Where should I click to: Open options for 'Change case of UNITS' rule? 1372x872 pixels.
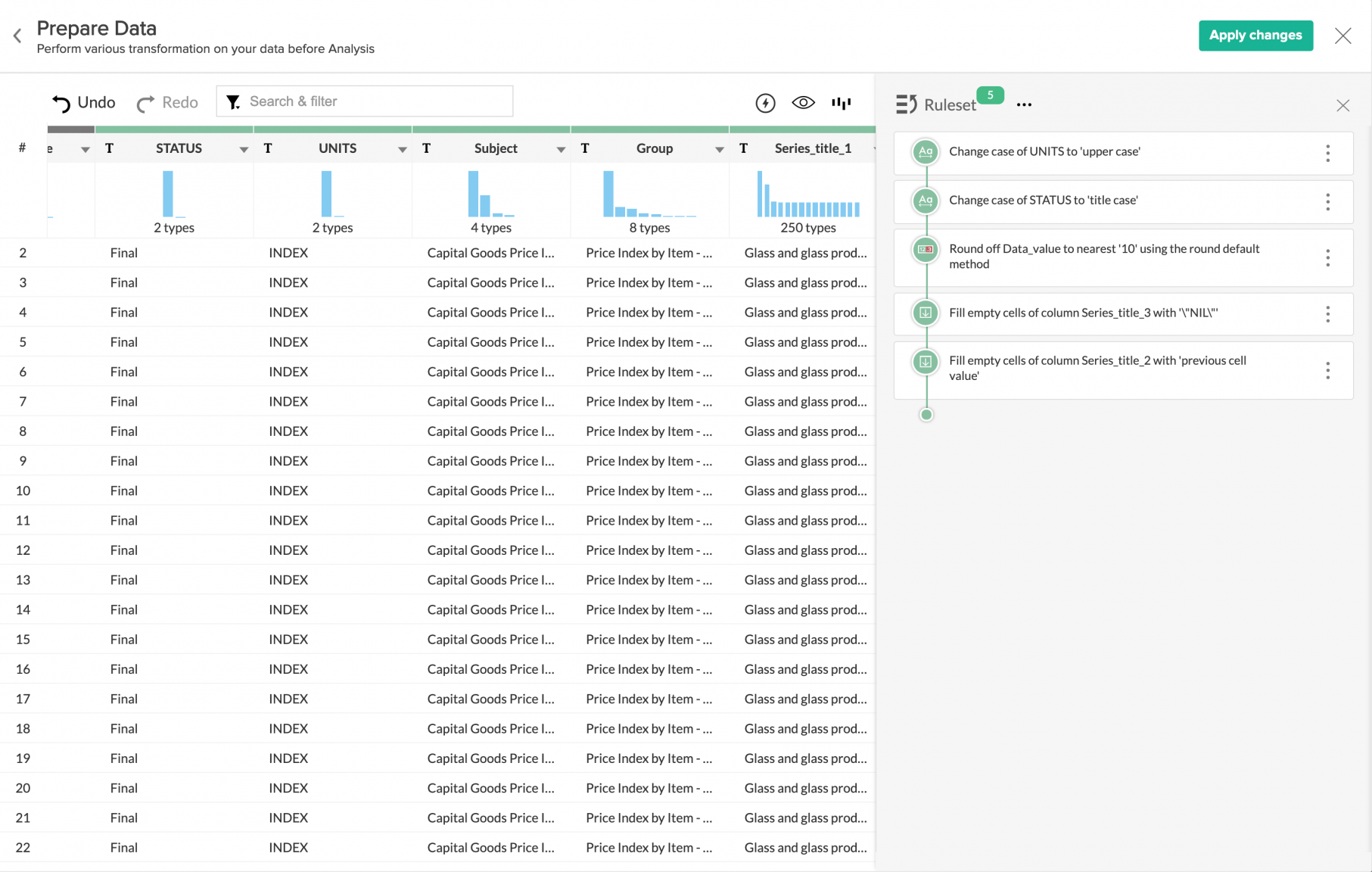click(x=1327, y=154)
